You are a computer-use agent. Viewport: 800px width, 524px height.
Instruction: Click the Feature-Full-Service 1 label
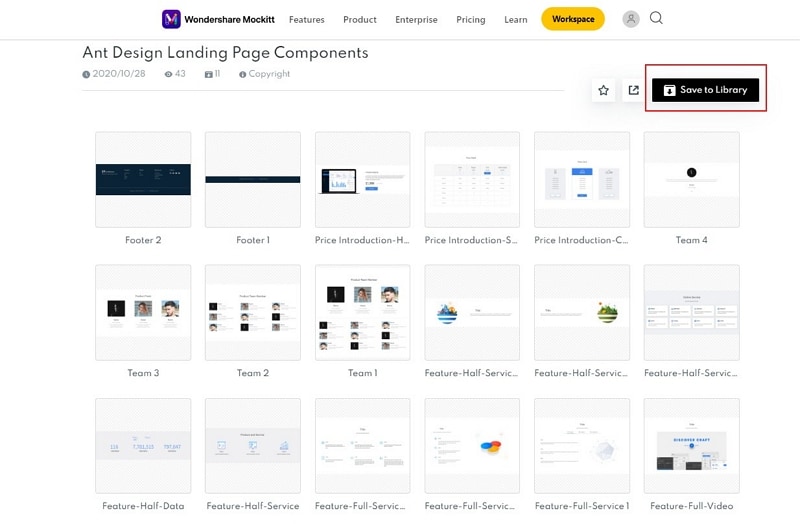pos(582,506)
